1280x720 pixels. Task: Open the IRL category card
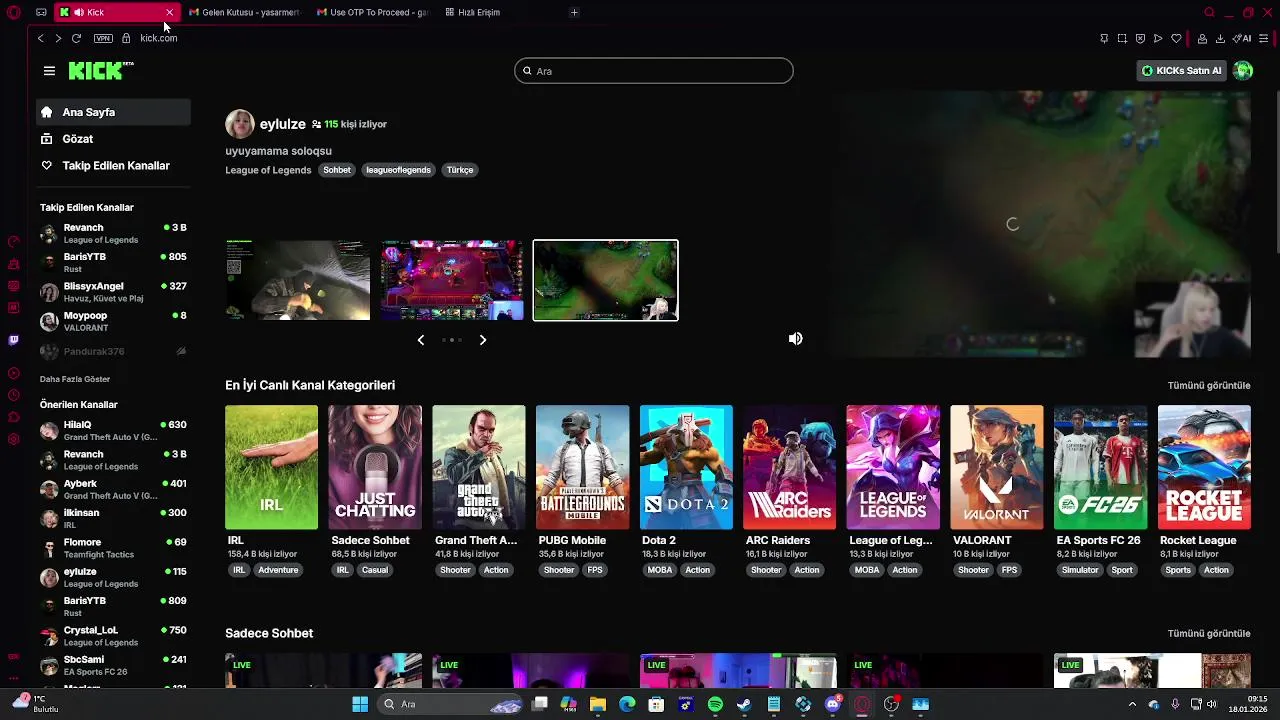click(271, 467)
